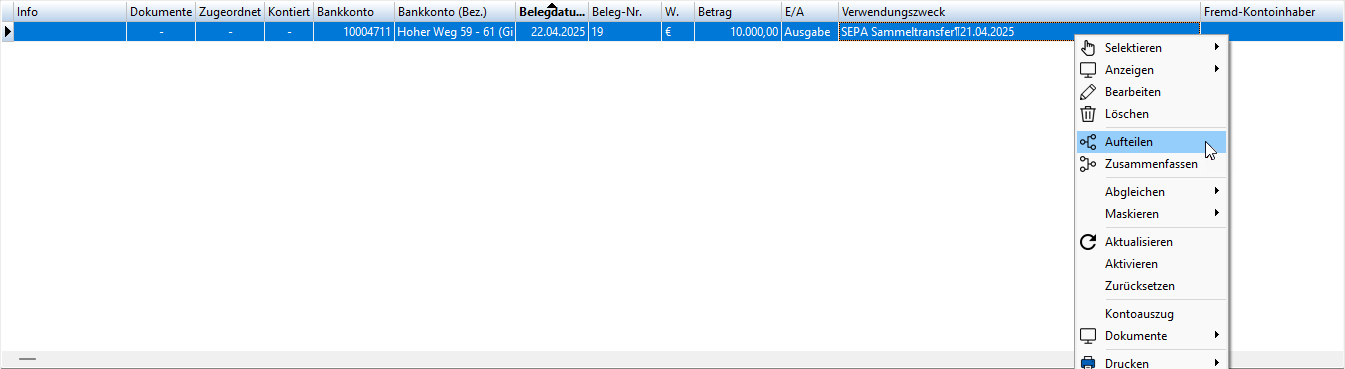Select the row indicator arrow of the first row
1345x369 pixels.
pyautogui.click(x=7, y=32)
